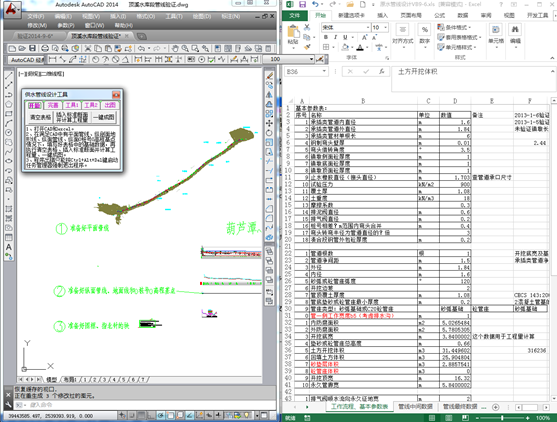Open the Excel Name Box dropdown for B36
The image size is (557, 422).
(x=324, y=71)
